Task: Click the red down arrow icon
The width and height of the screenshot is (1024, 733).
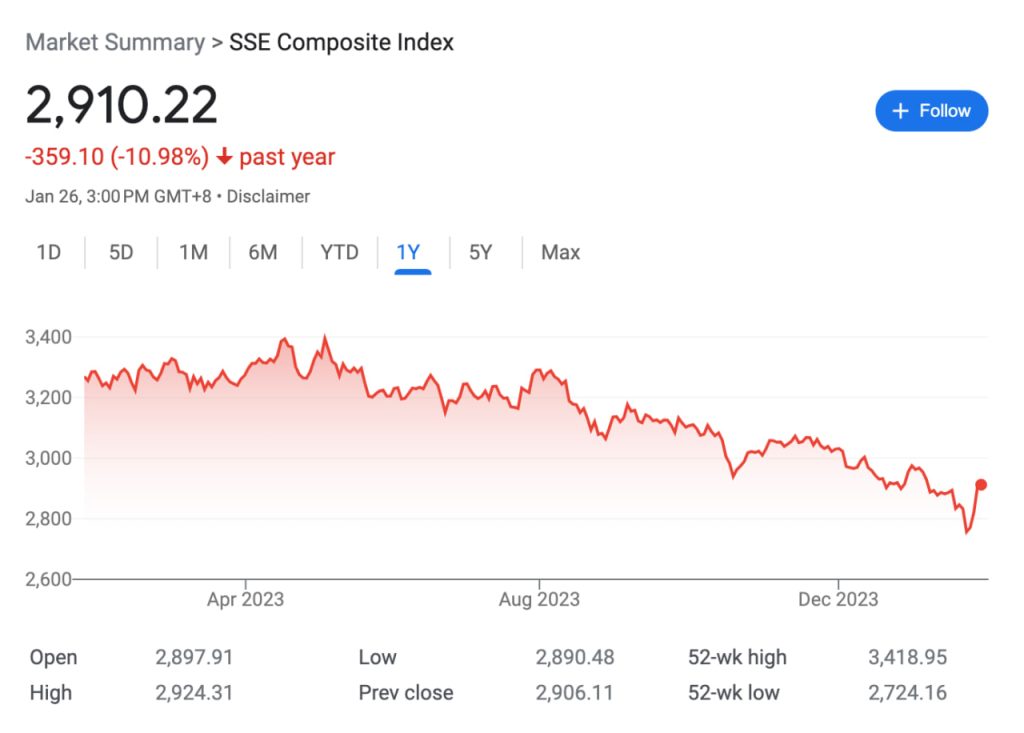Action: click(x=224, y=157)
